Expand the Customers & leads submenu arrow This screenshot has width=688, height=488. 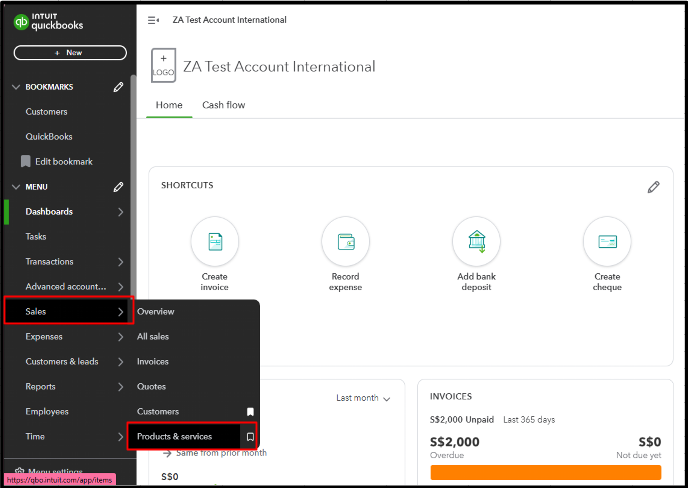[x=121, y=362]
